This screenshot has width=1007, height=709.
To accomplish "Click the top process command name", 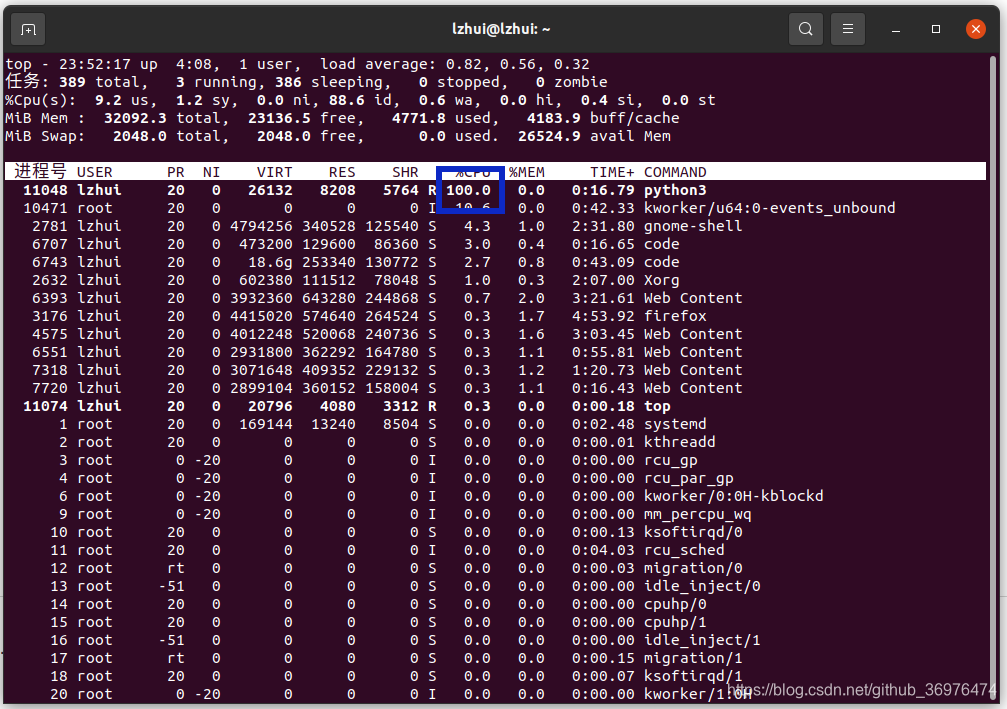I will tap(657, 406).
